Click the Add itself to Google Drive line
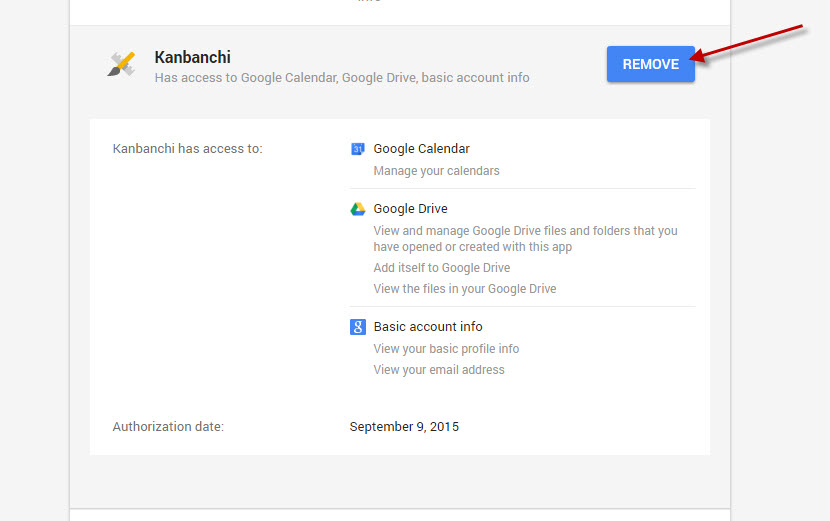Screen dimensions: 830x521 pos(441,268)
